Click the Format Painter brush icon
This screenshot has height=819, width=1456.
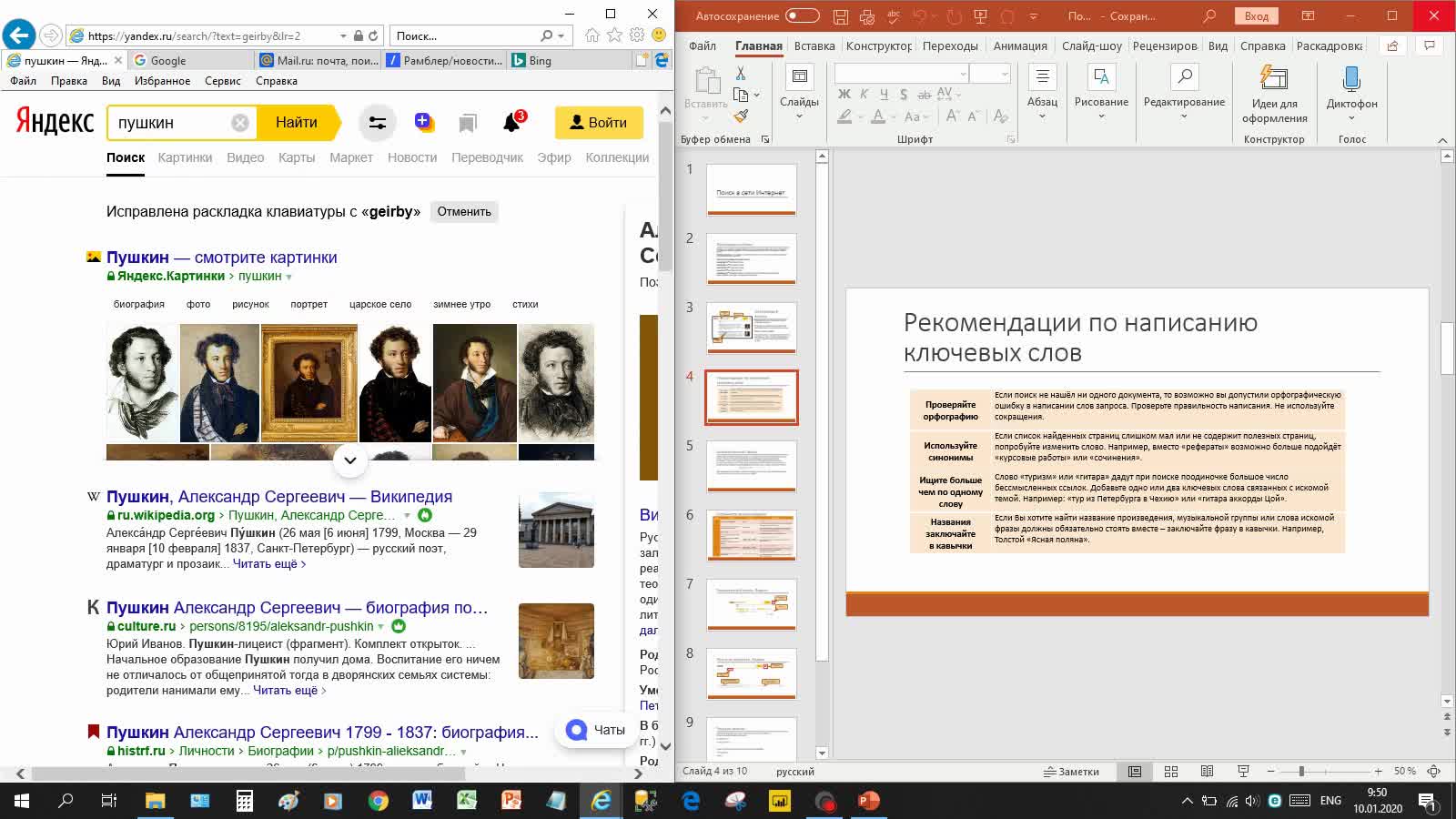tap(741, 116)
